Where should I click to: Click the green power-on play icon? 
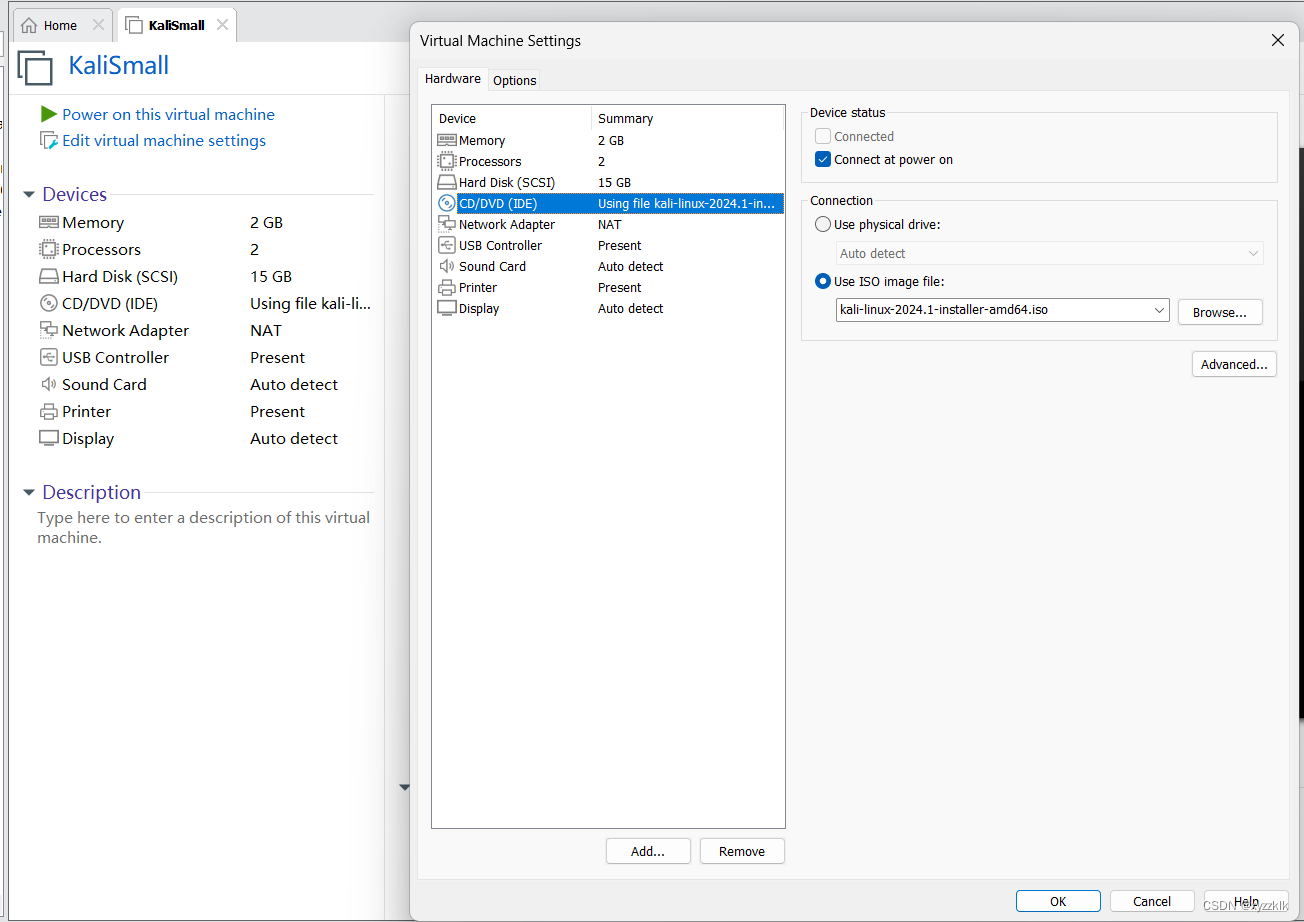click(48, 115)
